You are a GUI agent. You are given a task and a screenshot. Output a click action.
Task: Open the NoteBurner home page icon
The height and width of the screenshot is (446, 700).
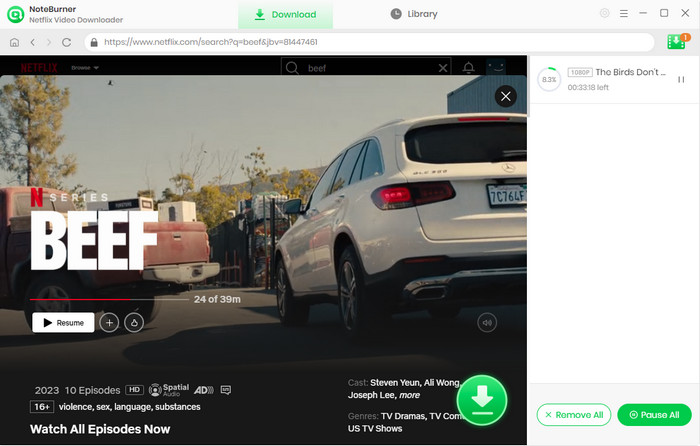[14, 42]
